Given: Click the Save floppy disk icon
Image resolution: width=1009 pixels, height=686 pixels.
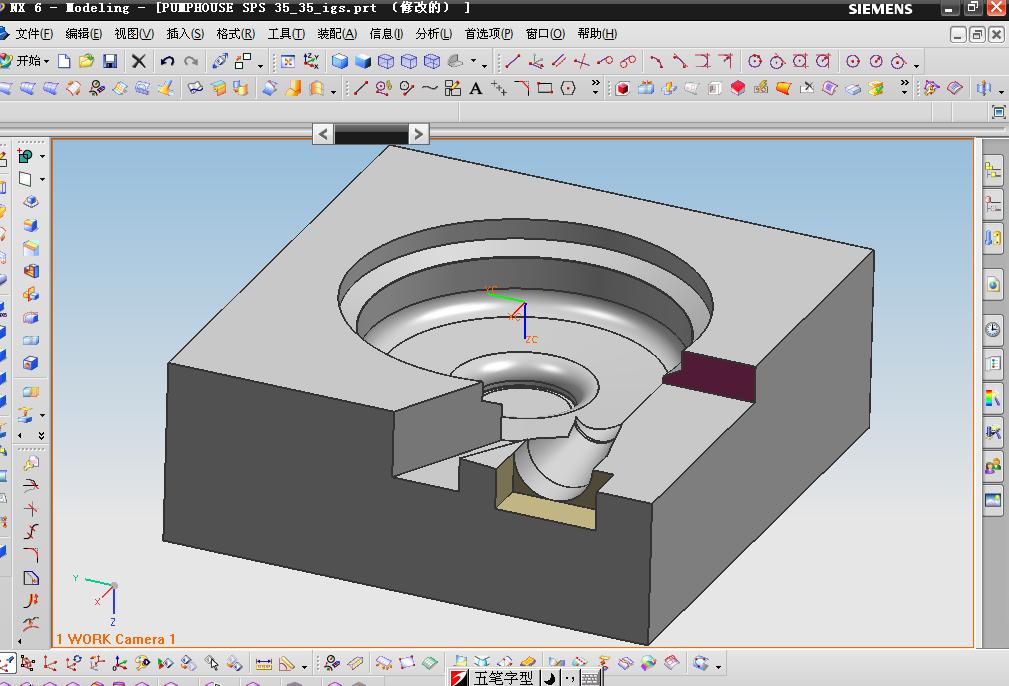Looking at the screenshot, I should pos(110,62).
